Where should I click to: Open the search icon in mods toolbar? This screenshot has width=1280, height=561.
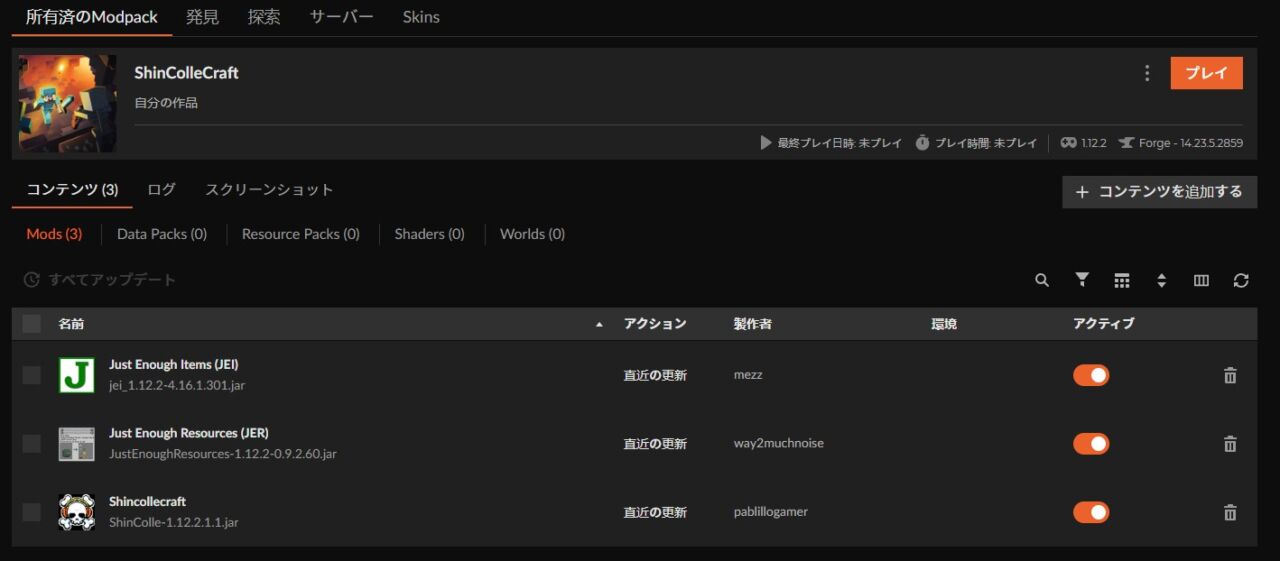[x=1042, y=281]
